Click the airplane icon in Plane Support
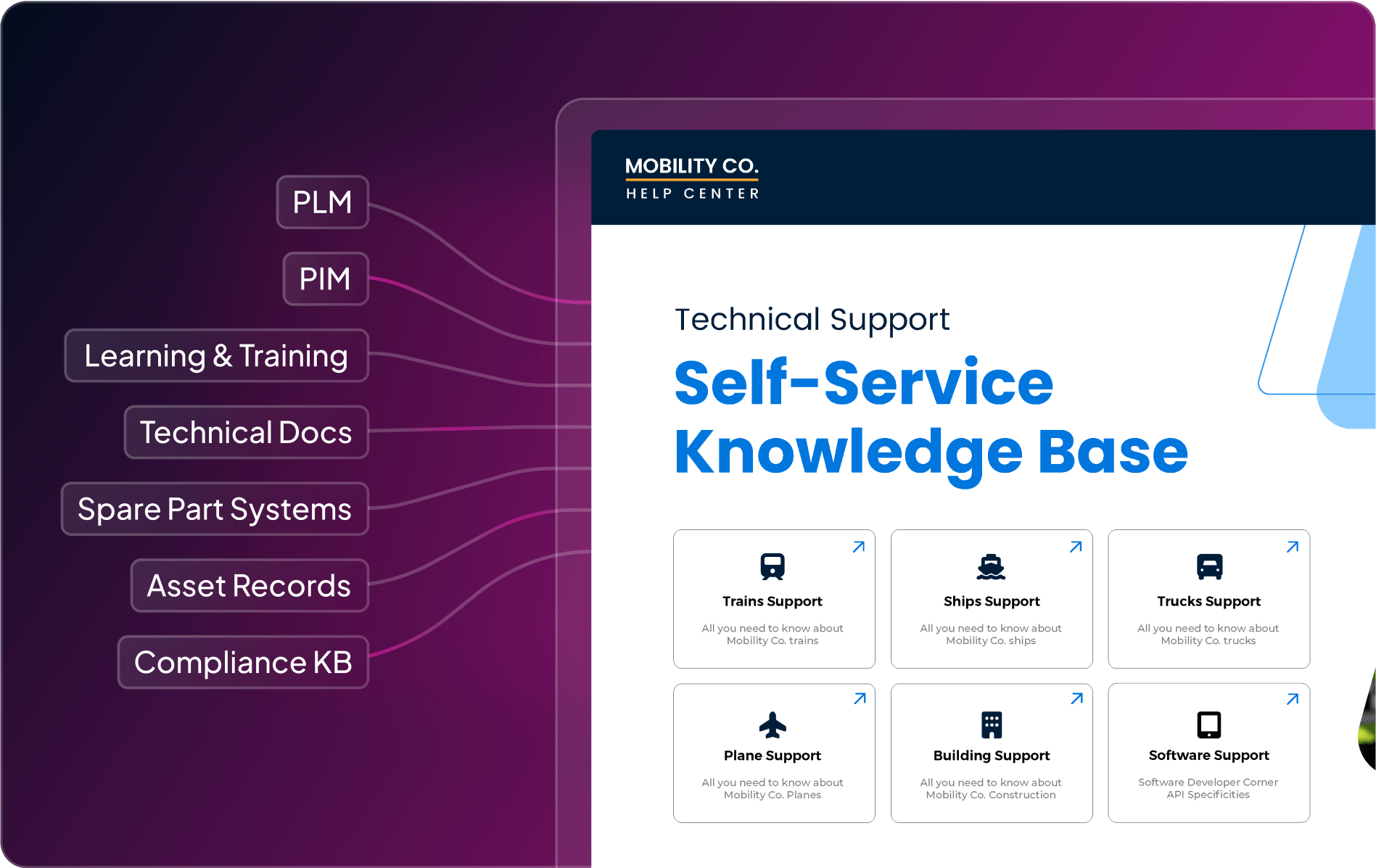 click(x=773, y=724)
